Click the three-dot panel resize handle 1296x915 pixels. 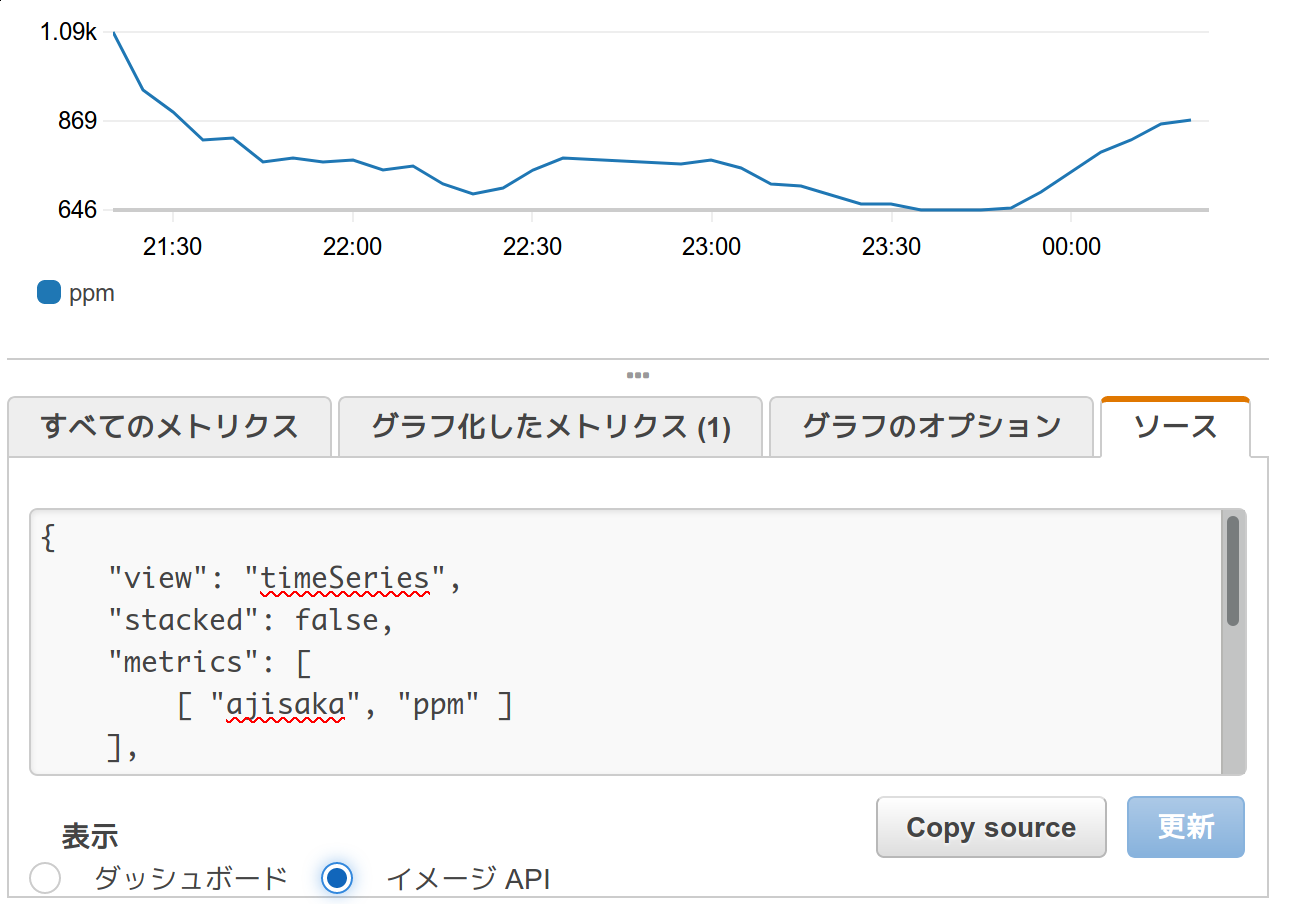pyautogui.click(x=637, y=376)
